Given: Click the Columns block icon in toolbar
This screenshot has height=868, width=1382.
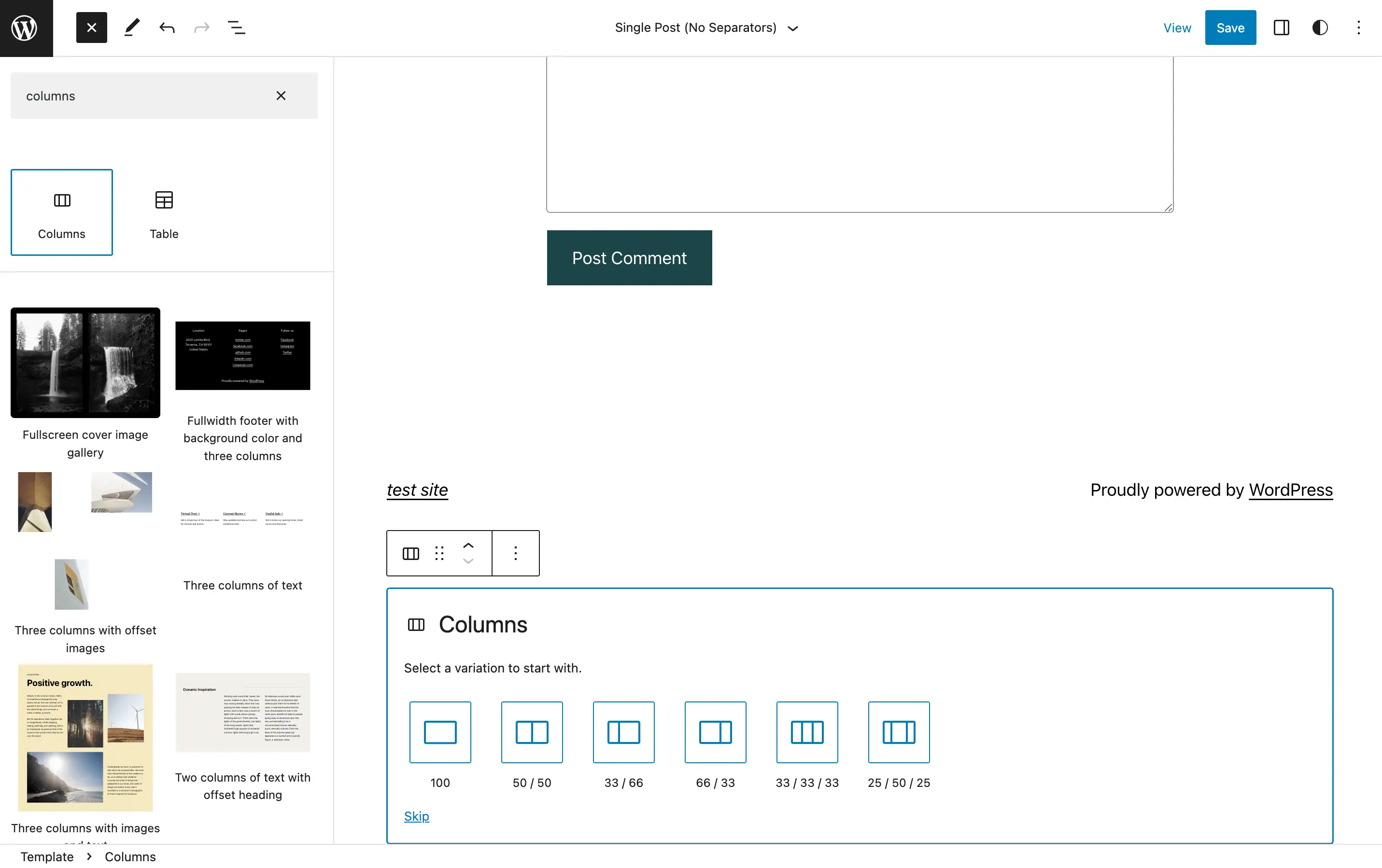Looking at the screenshot, I should pos(411,553).
